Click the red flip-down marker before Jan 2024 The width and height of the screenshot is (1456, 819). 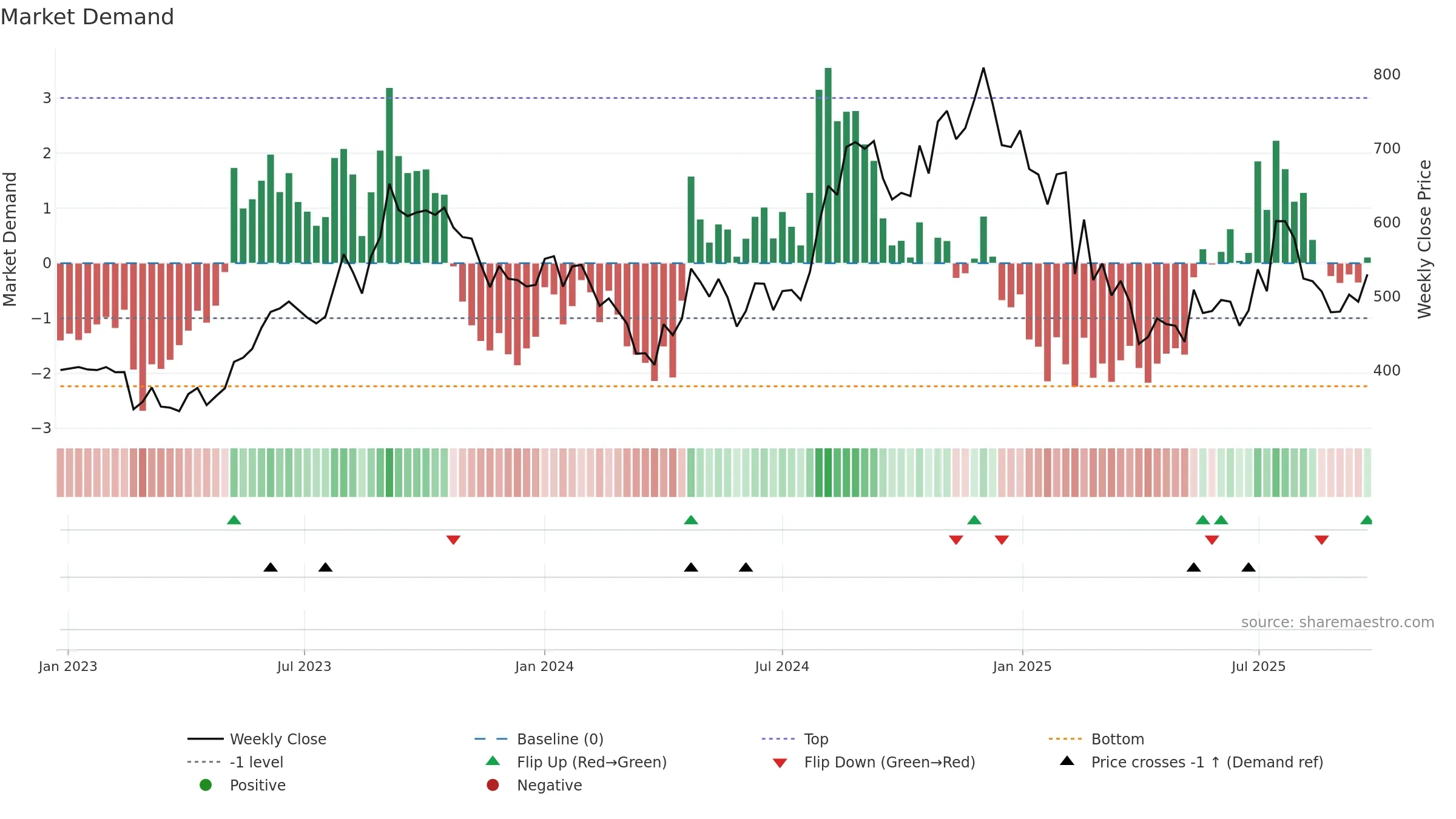(453, 540)
